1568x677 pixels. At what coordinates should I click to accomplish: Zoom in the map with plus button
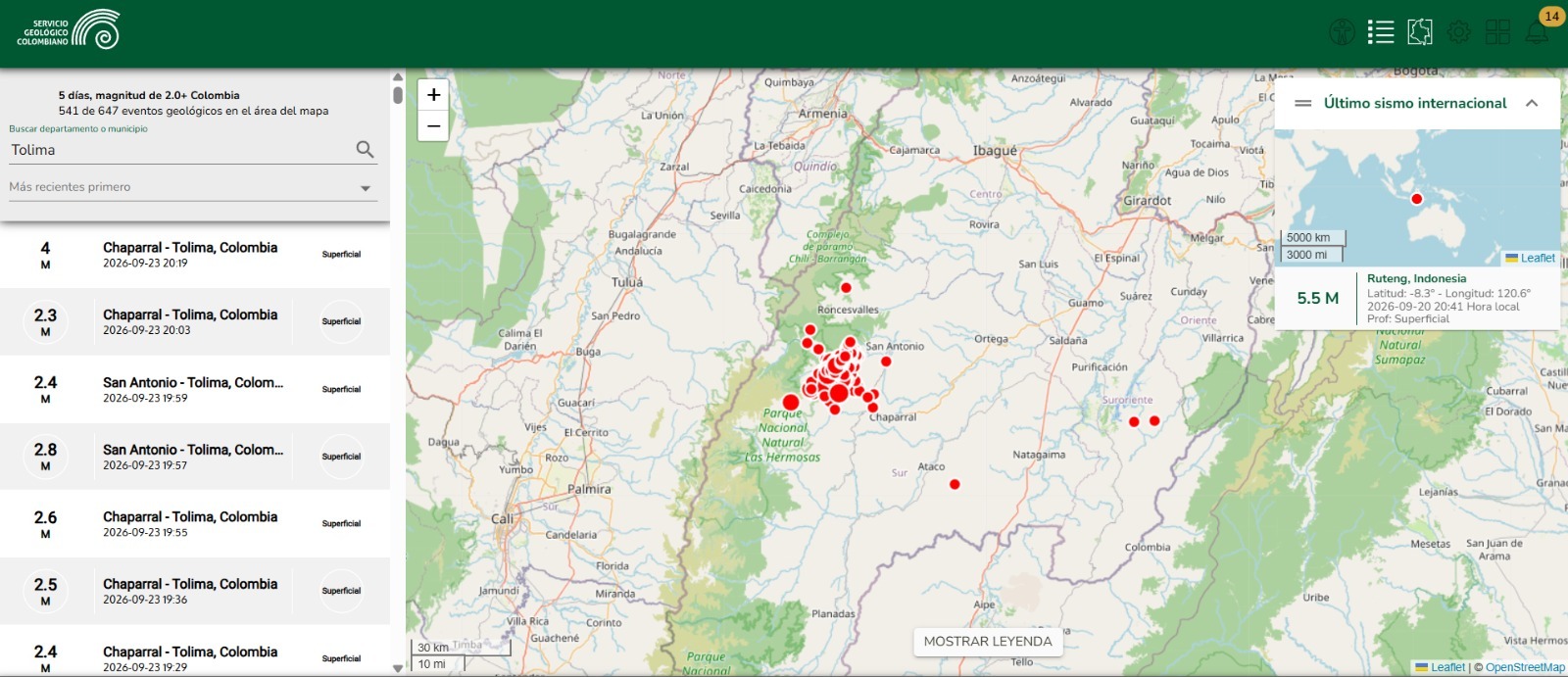[433, 95]
